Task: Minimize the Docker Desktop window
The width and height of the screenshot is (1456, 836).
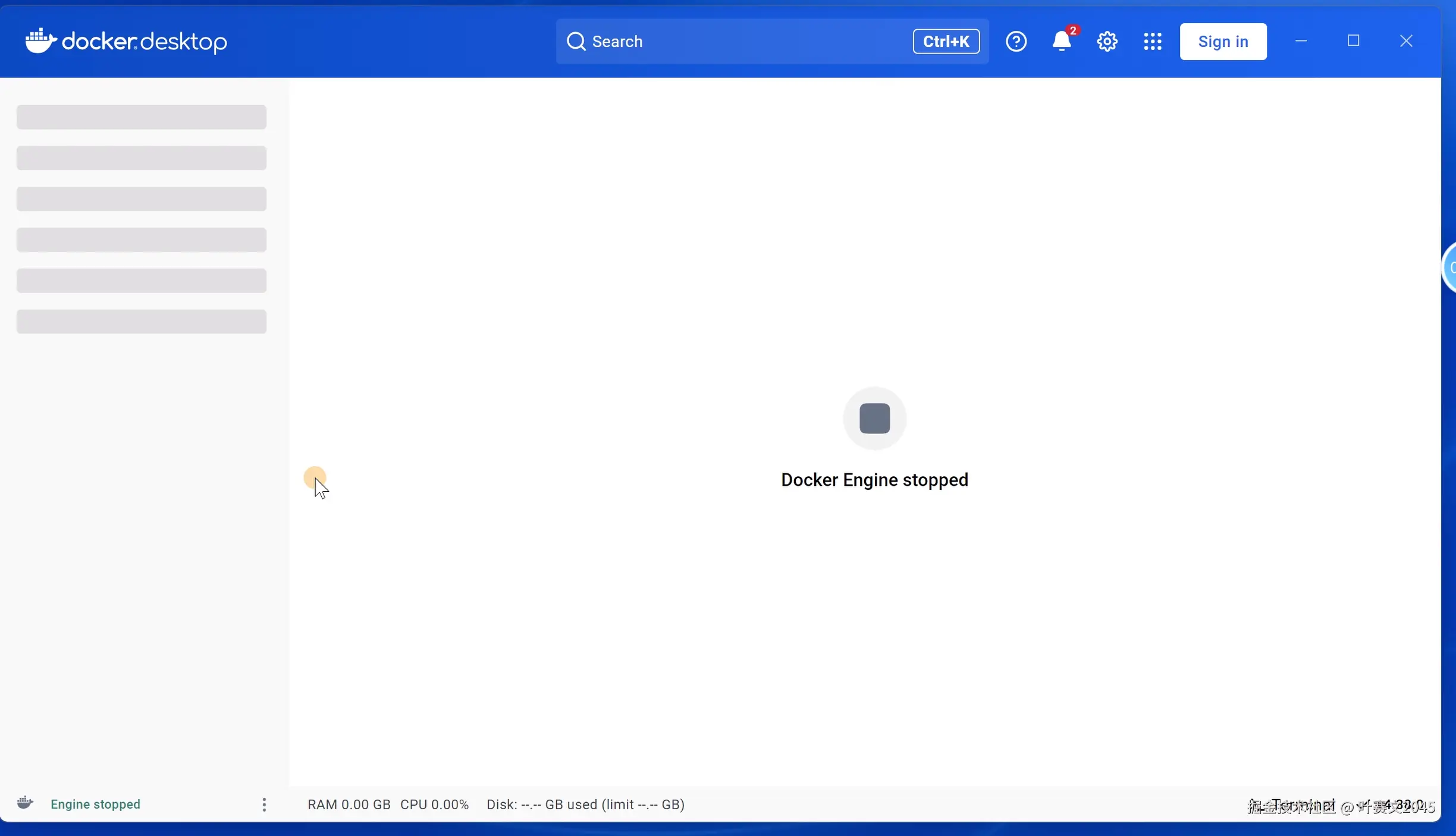Action: click(1301, 41)
